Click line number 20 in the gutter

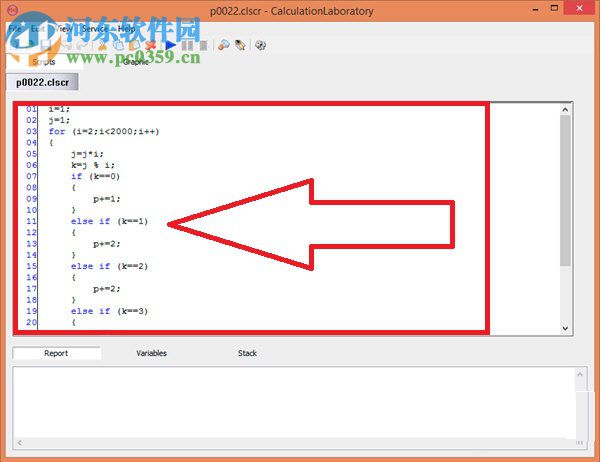(x=31, y=322)
